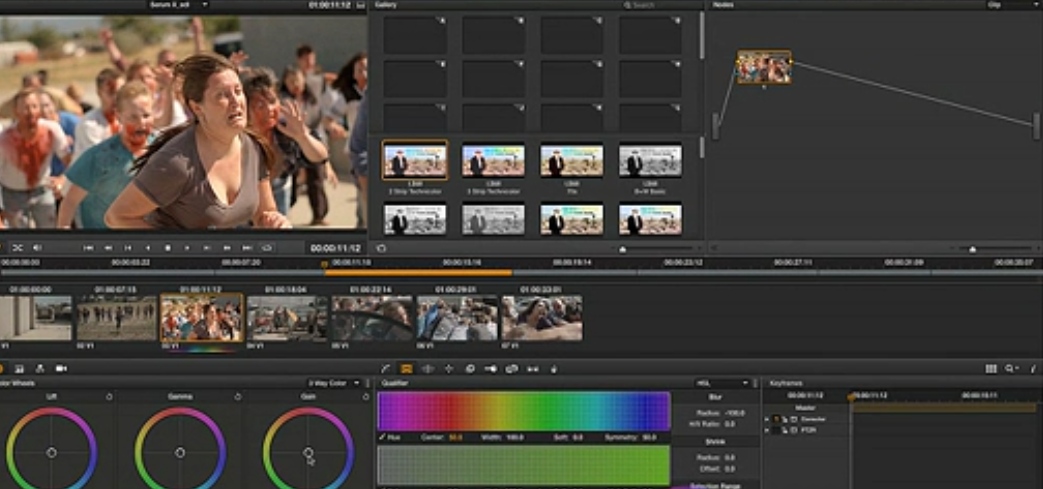Click inside the hue spectrum bar
The image size is (1043, 489).
click(x=523, y=411)
